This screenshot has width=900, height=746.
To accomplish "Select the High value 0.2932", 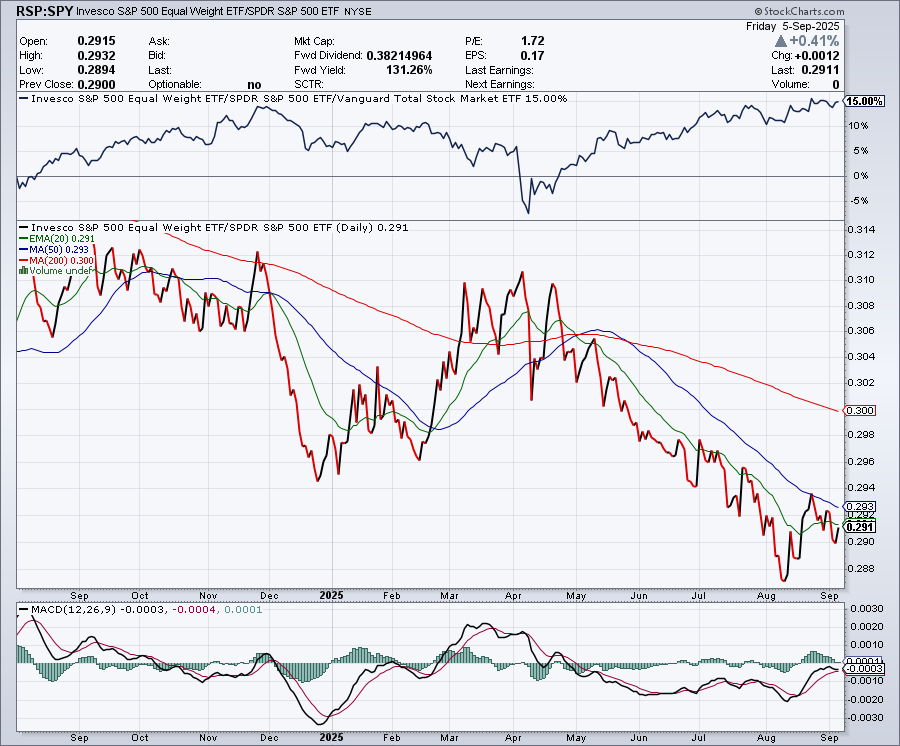I will 96,56.
